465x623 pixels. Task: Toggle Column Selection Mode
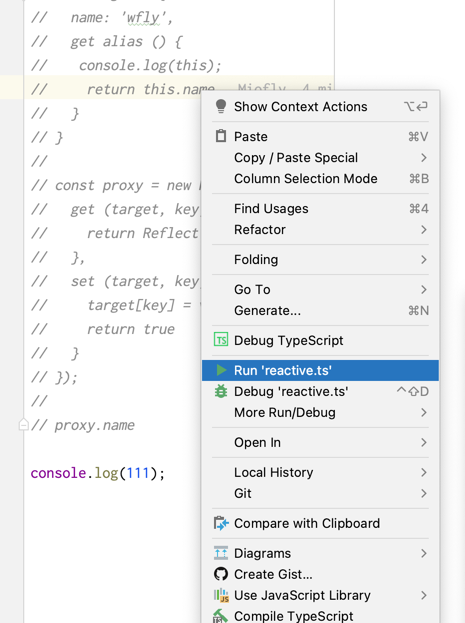(320, 179)
